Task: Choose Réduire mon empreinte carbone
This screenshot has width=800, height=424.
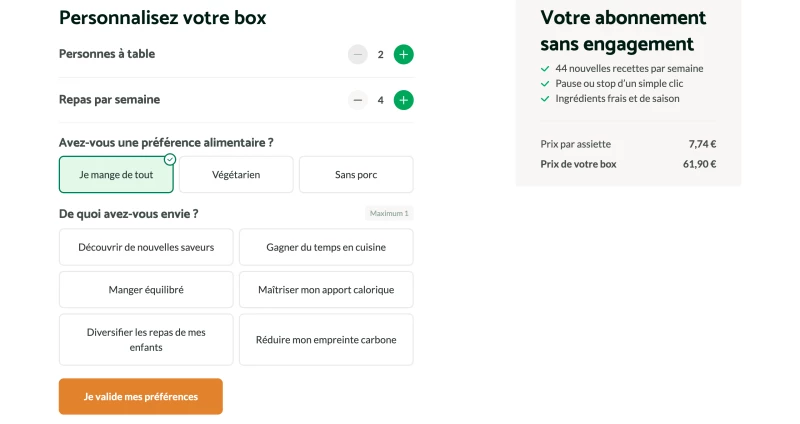Action: pyautogui.click(x=326, y=340)
